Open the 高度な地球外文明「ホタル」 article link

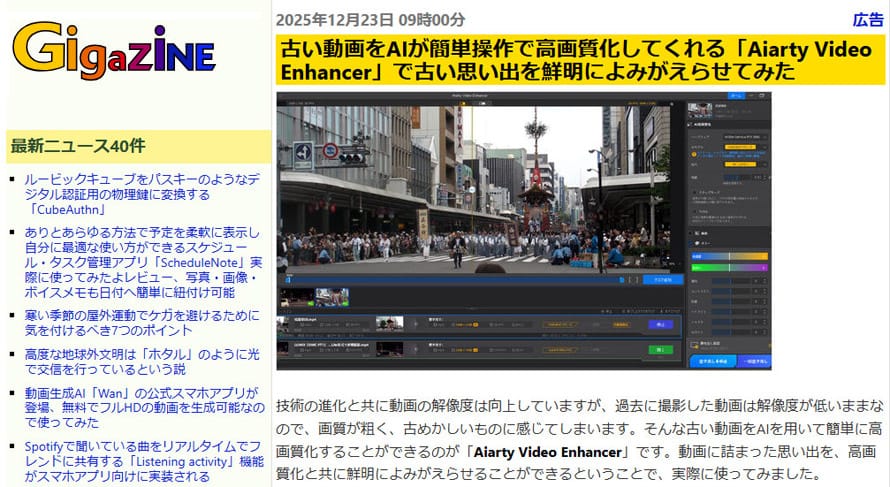tap(142, 362)
